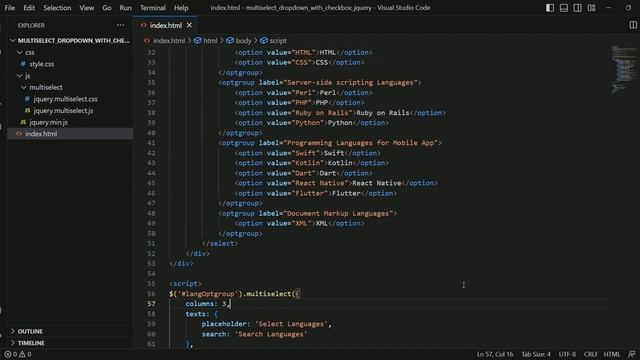640x360 pixels.
Task: Click 'columns: 3,' on line 57
Action: pos(208,304)
